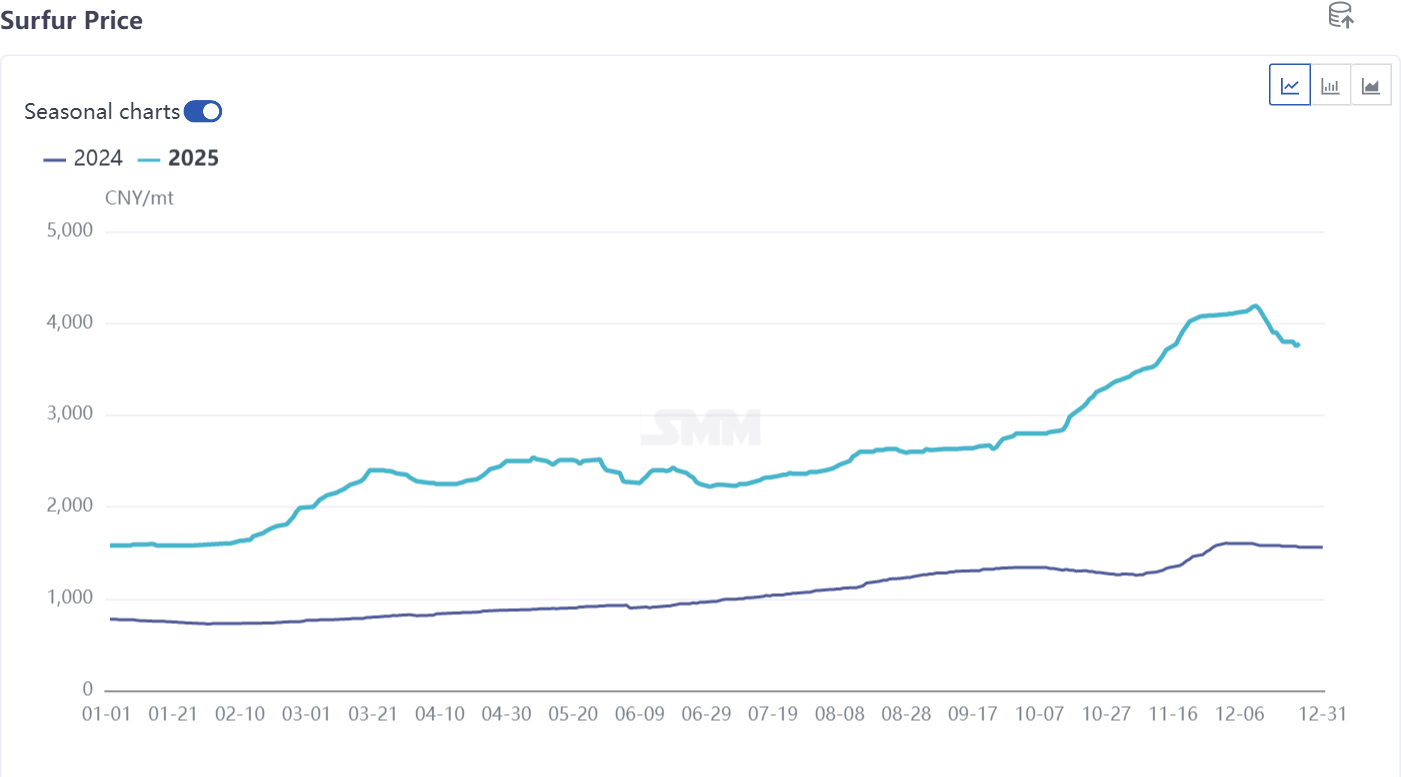The image size is (1401, 777).
Task: Click the 5,000 y-axis value label
Action: coord(71,231)
